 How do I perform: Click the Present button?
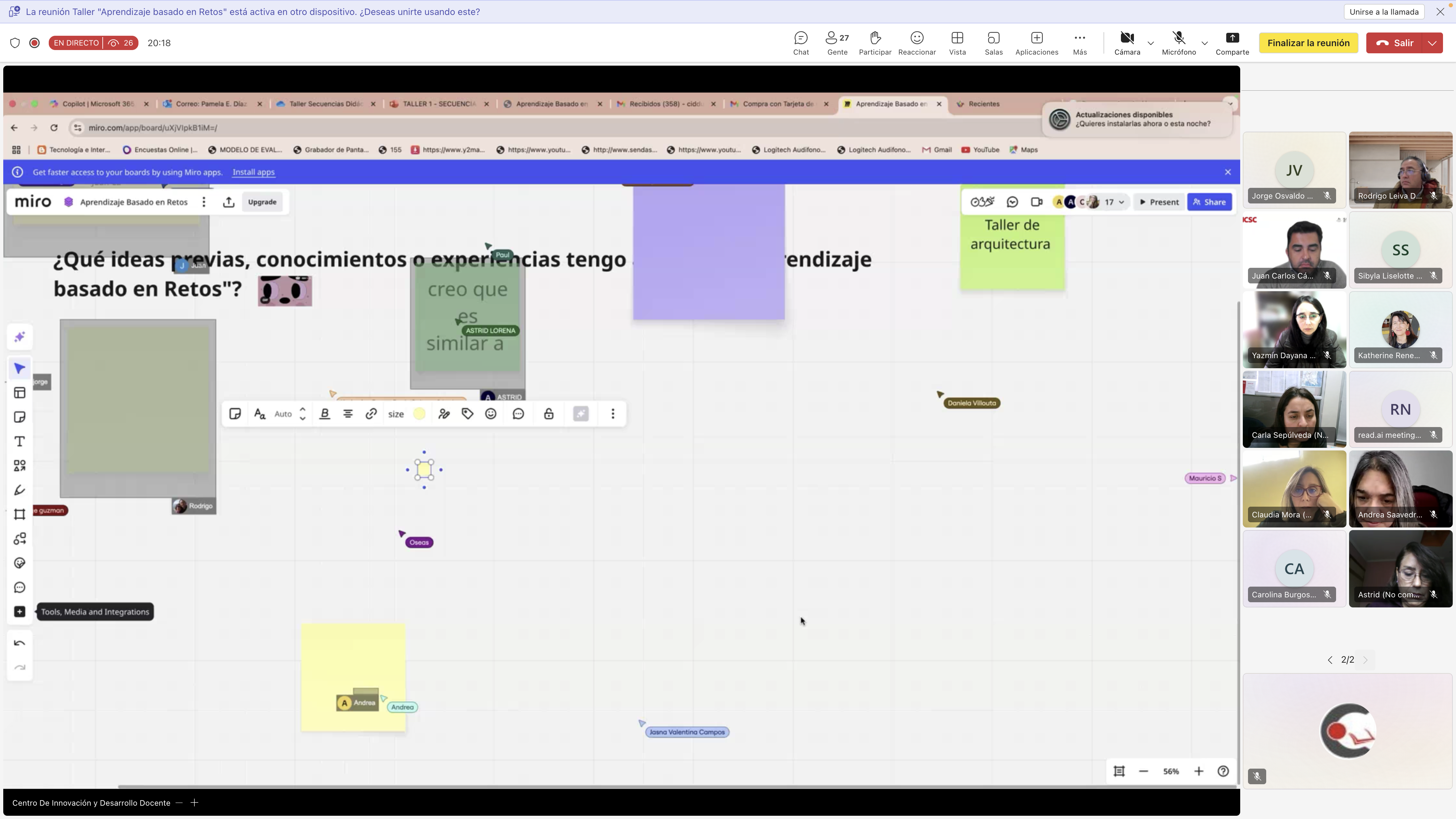point(1159,202)
